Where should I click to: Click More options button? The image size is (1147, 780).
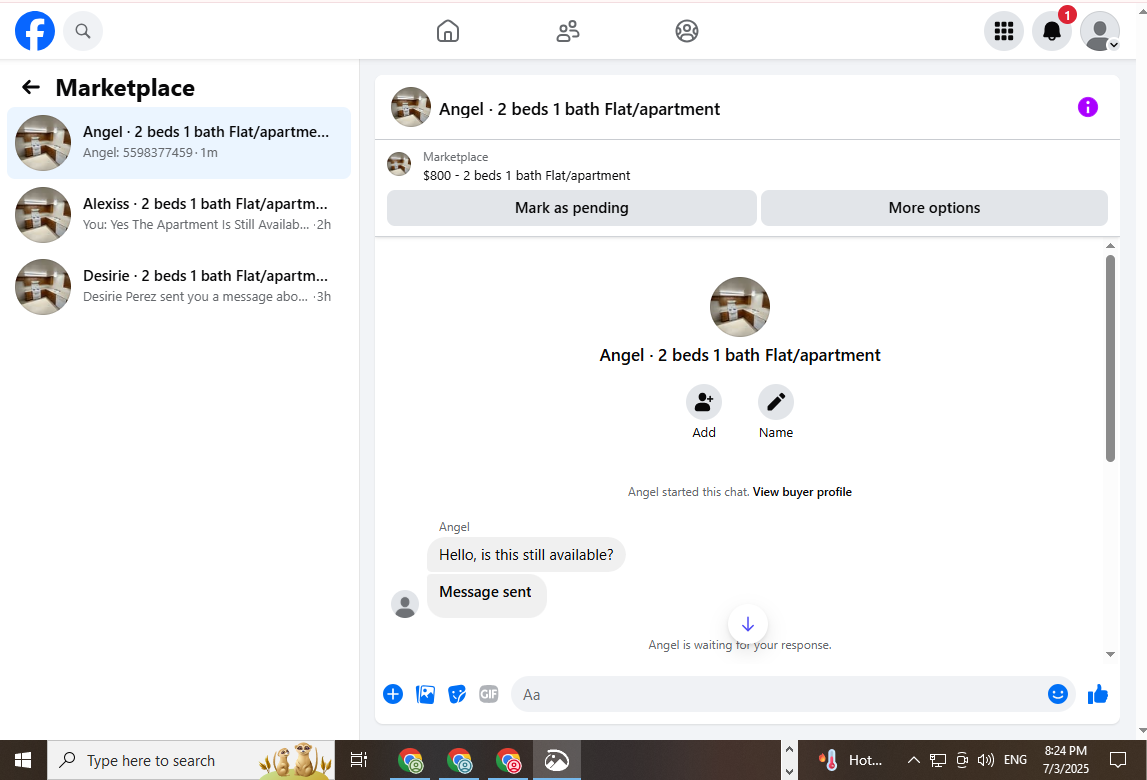pyautogui.click(x=934, y=208)
